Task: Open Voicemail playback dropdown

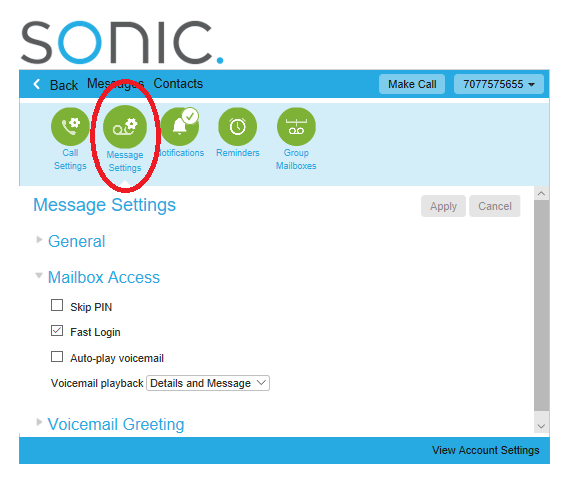Action: pyautogui.click(x=208, y=383)
